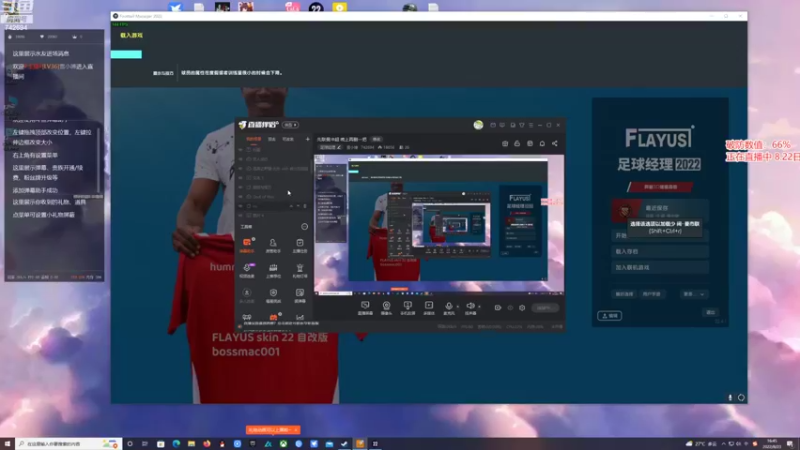The image size is (800, 450).
Task: Toggle visibility of the selected source row
Action: (241, 206)
